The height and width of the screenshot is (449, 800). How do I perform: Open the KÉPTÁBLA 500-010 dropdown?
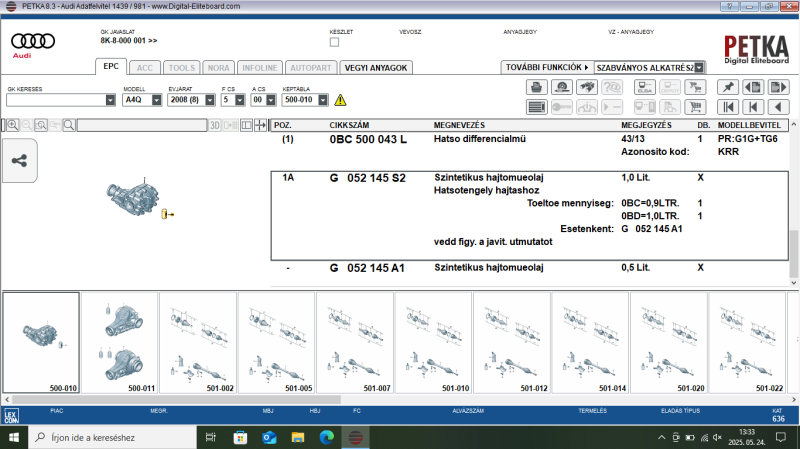323,100
